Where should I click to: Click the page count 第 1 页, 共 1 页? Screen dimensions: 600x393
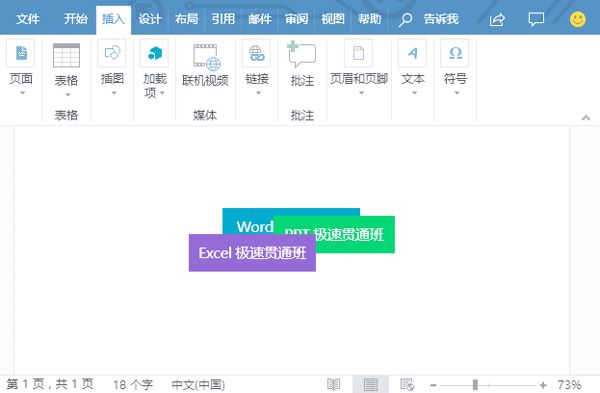pos(50,384)
